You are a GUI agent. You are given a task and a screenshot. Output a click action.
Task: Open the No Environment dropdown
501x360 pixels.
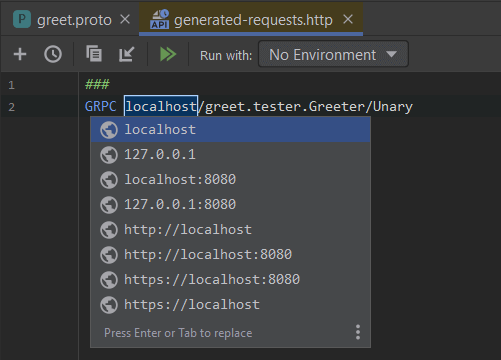point(333,54)
